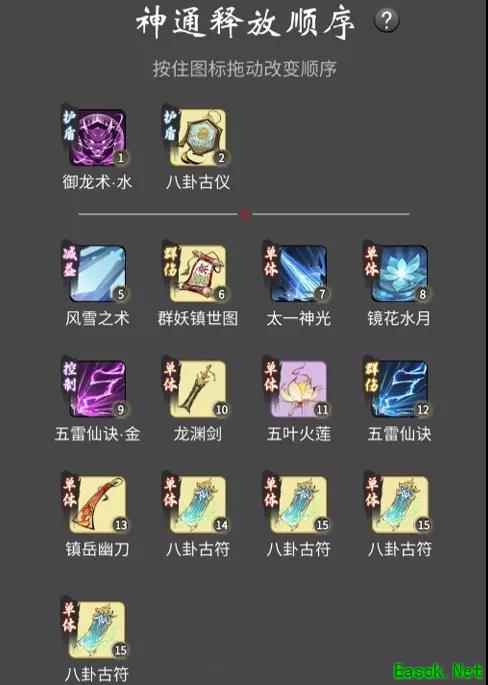Select the 五叶火莲 flower icon
The height and width of the screenshot is (685, 488).
[299, 389]
